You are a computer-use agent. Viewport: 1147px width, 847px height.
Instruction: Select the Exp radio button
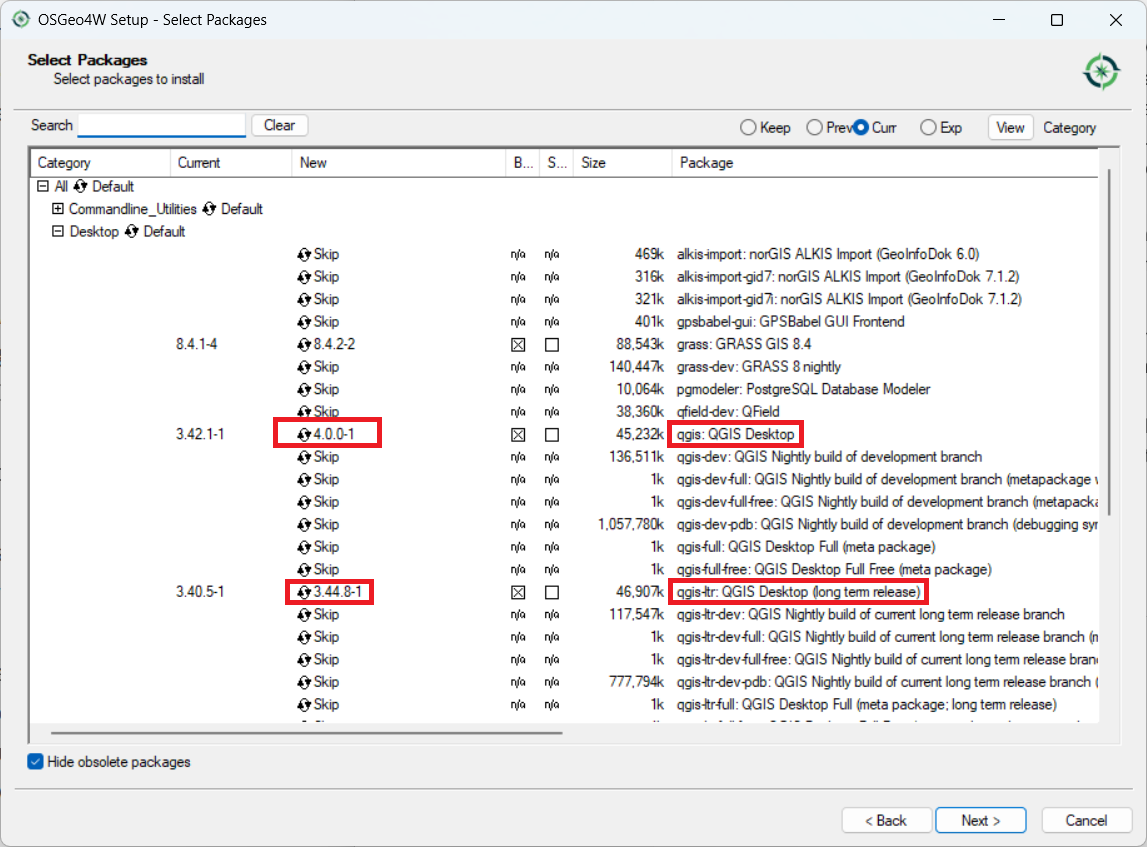point(928,128)
